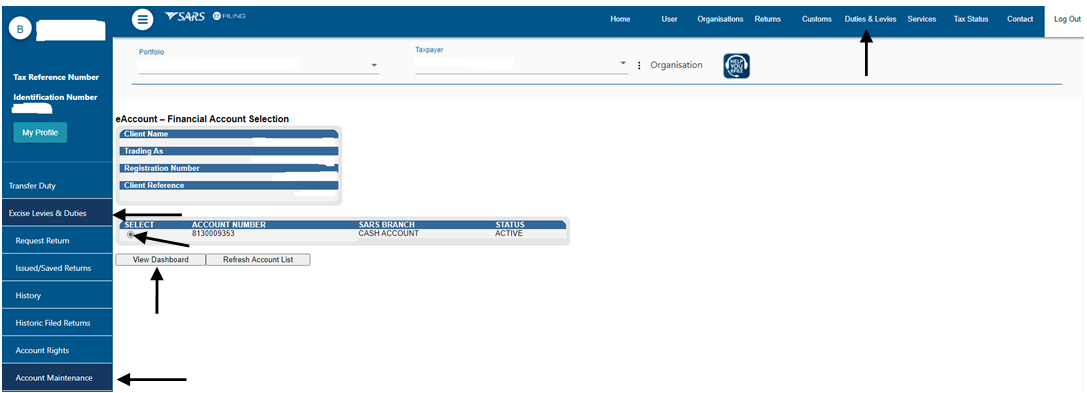Click the Help You eFile icon

click(736, 66)
